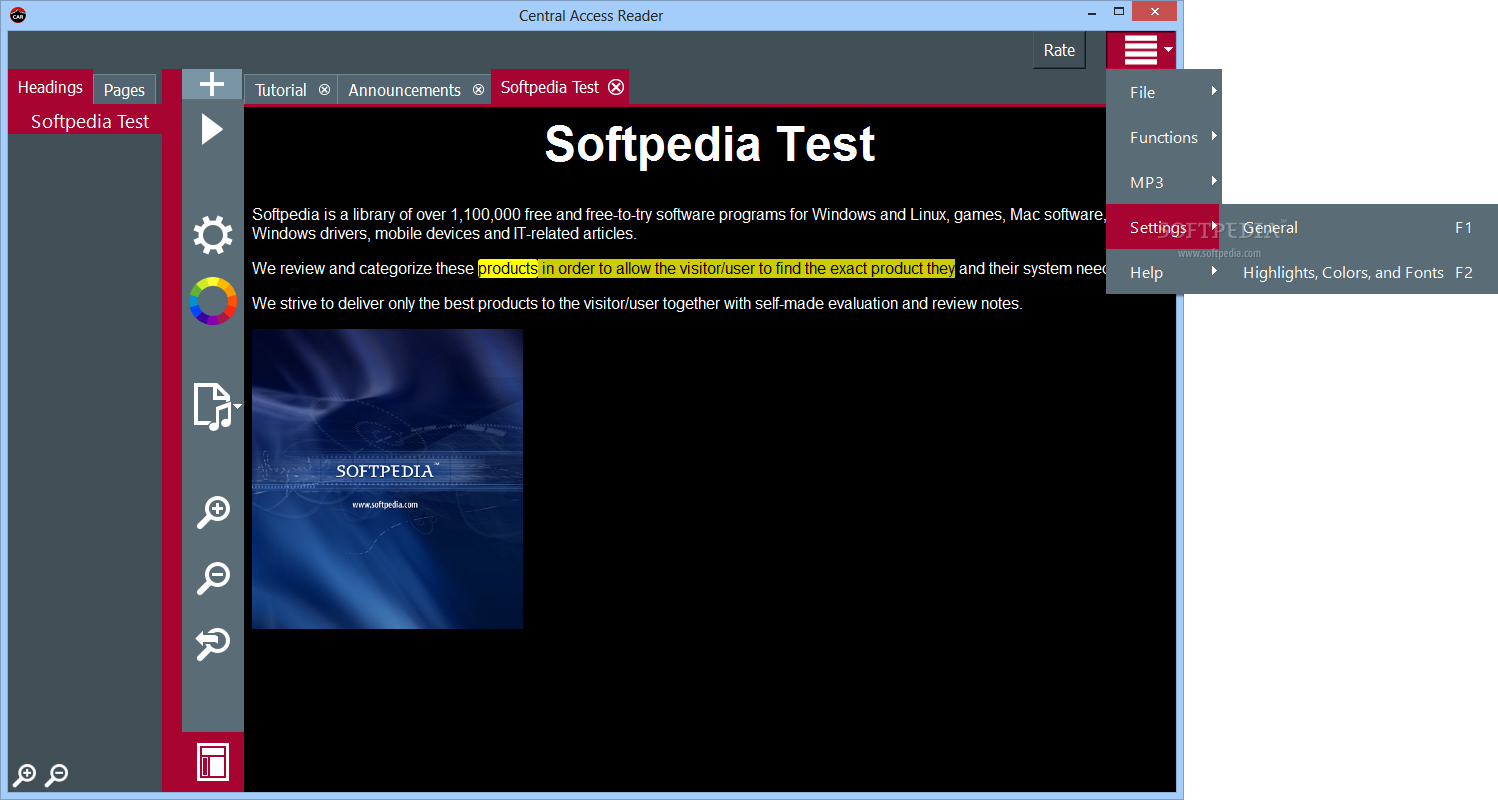The width and height of the screenshot is (1498, 800).
Task: Zoom in the headings panel
Action: coord(25,775)
